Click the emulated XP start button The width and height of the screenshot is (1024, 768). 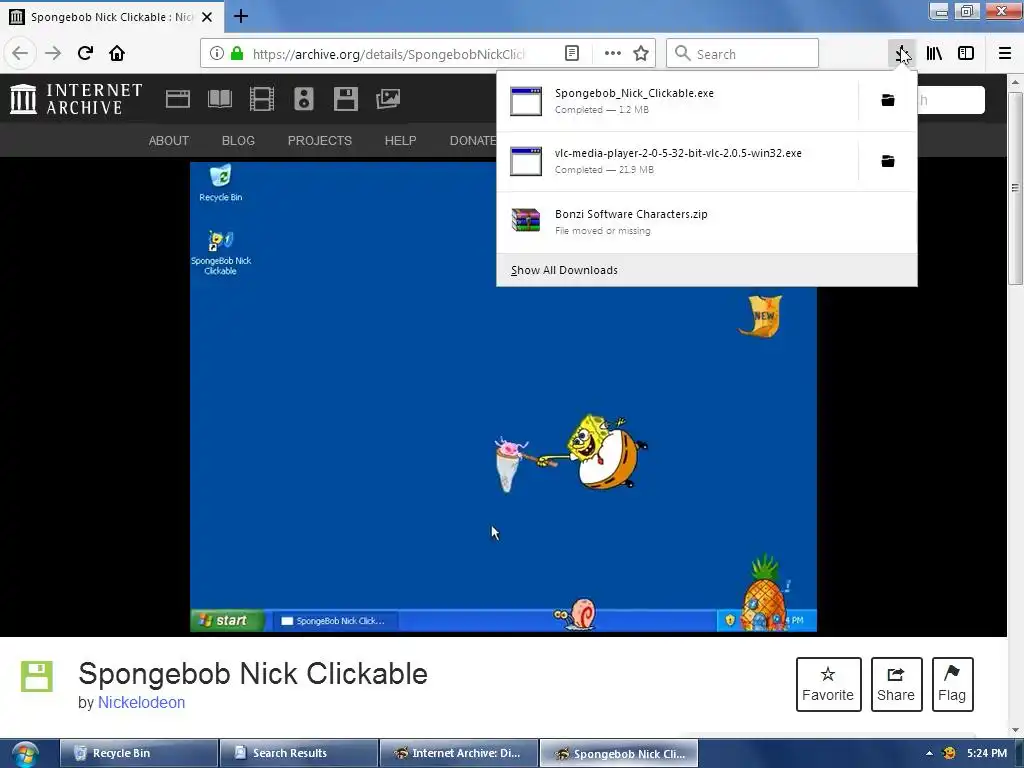click(x=227, y=620)
